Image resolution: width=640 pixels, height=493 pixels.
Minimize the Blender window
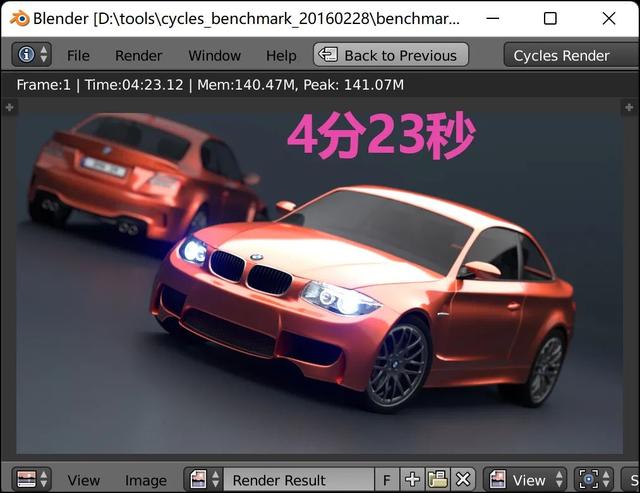pos(493,18)
